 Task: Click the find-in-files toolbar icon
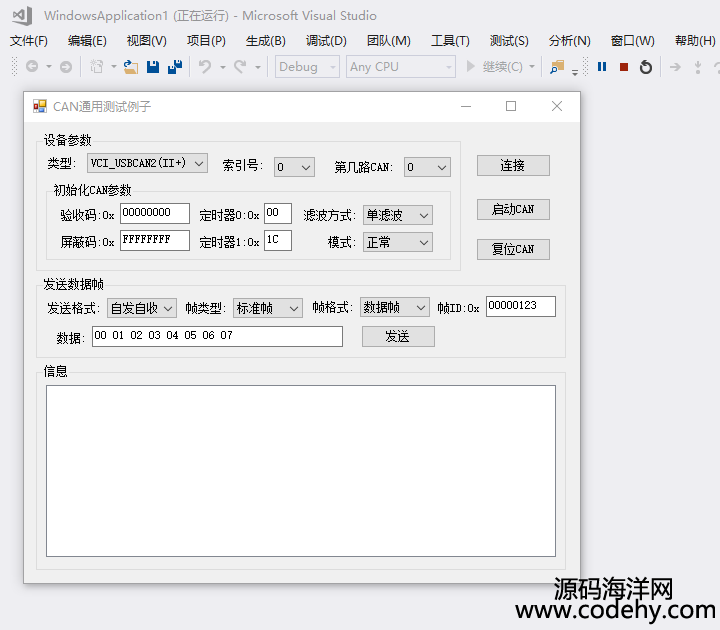point(557,67)
